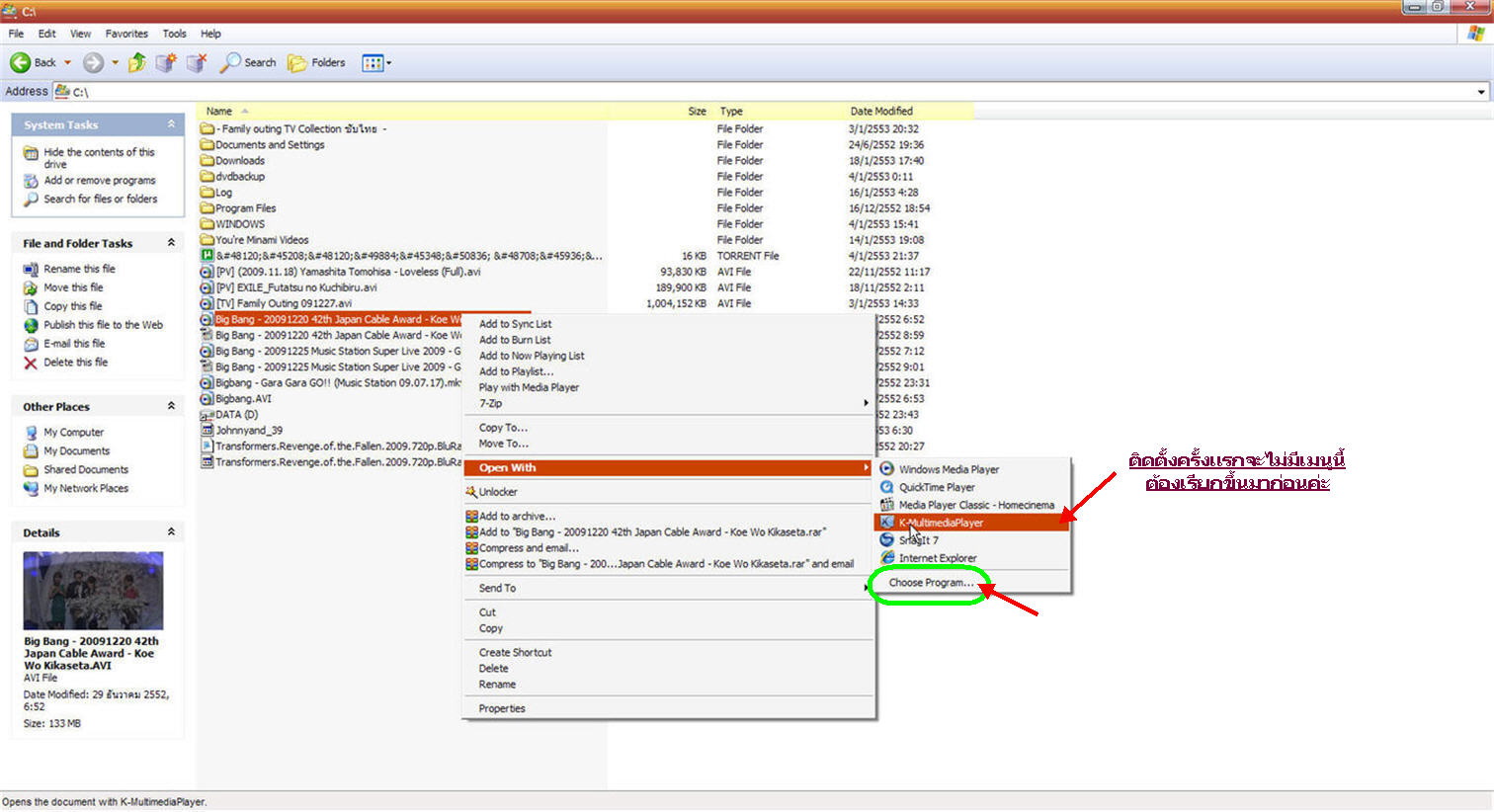The width and height of the screenshot is (1494, 812).
Task: Select the Program Files folder icon
Action: (x=207, y=208)
